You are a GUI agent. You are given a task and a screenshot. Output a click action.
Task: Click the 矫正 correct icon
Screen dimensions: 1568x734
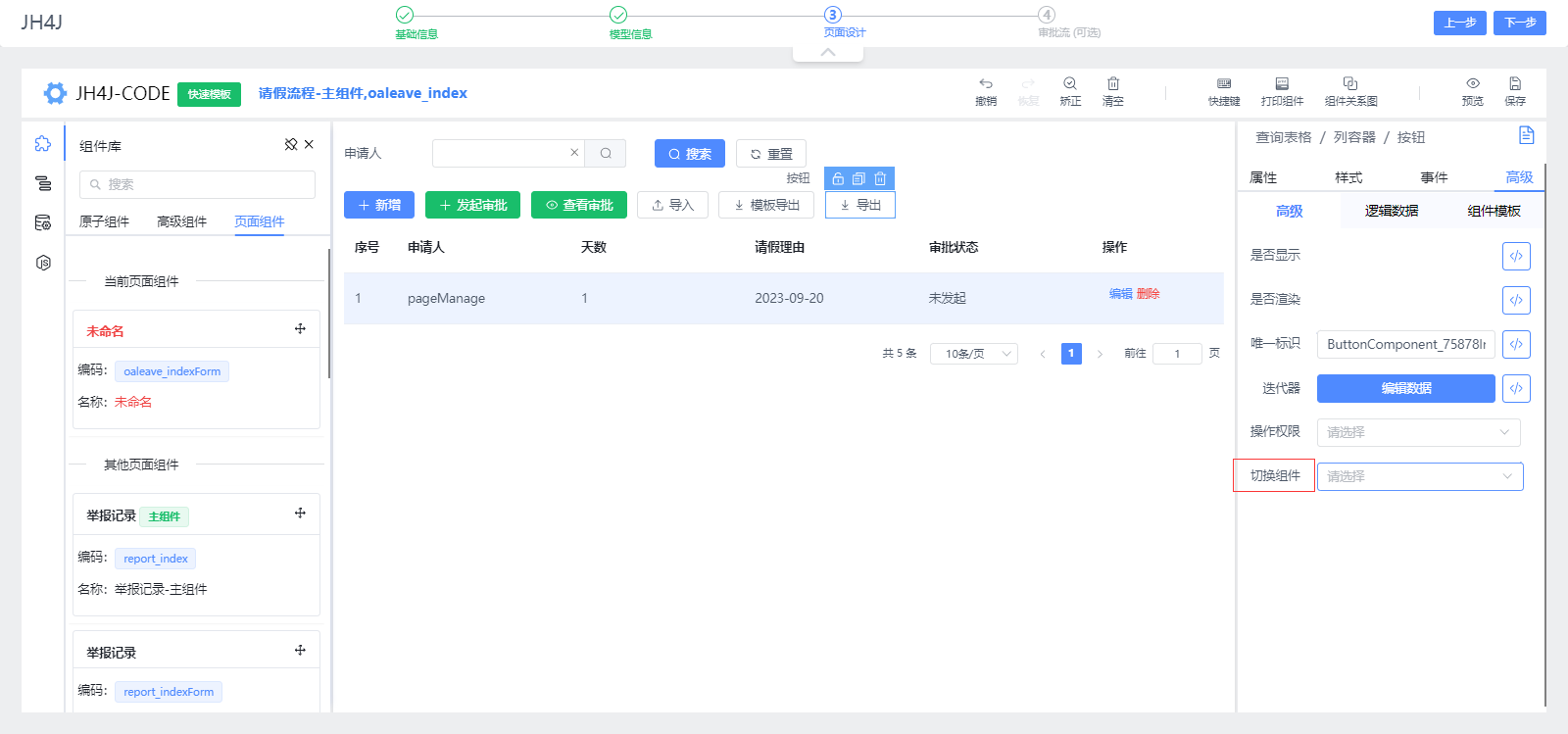tap(1070, 84)
